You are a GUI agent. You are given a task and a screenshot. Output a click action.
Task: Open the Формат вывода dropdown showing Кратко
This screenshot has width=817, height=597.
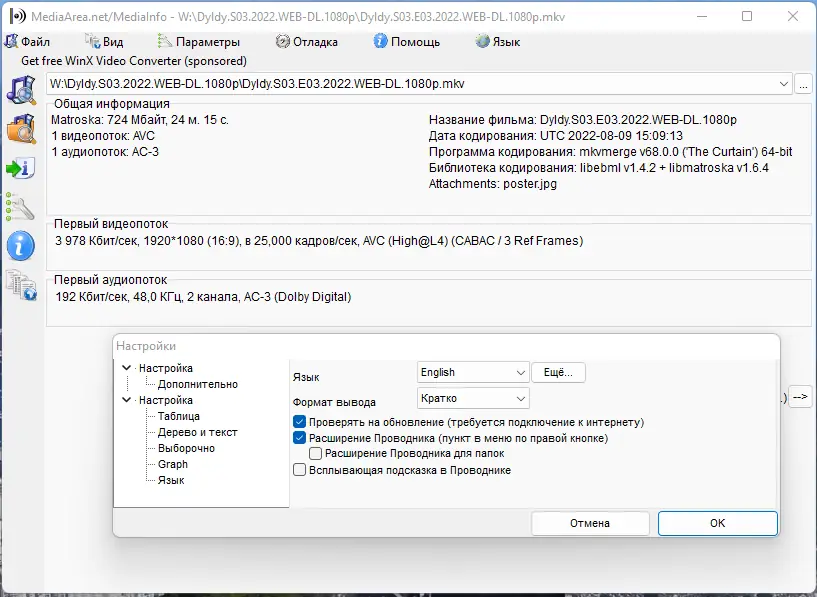point(473,399)
